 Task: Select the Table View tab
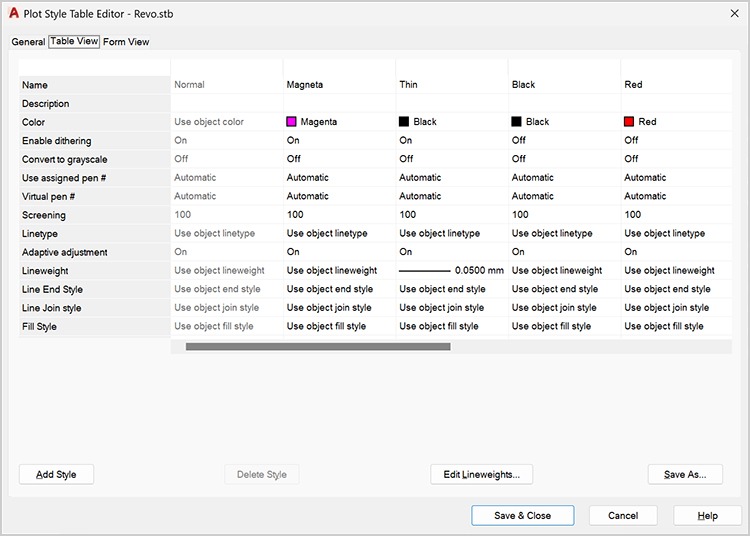tap(74, 42)
